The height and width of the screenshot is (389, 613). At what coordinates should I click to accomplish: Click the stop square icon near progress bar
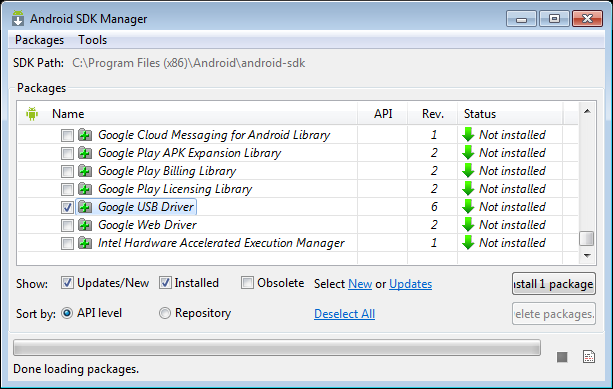562,357
